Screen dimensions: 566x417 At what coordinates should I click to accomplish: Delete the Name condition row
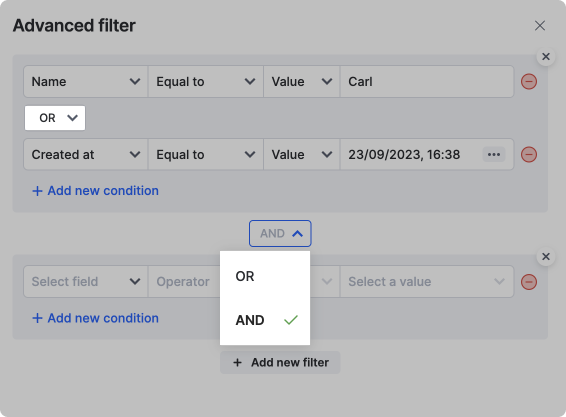click(529, 82)
